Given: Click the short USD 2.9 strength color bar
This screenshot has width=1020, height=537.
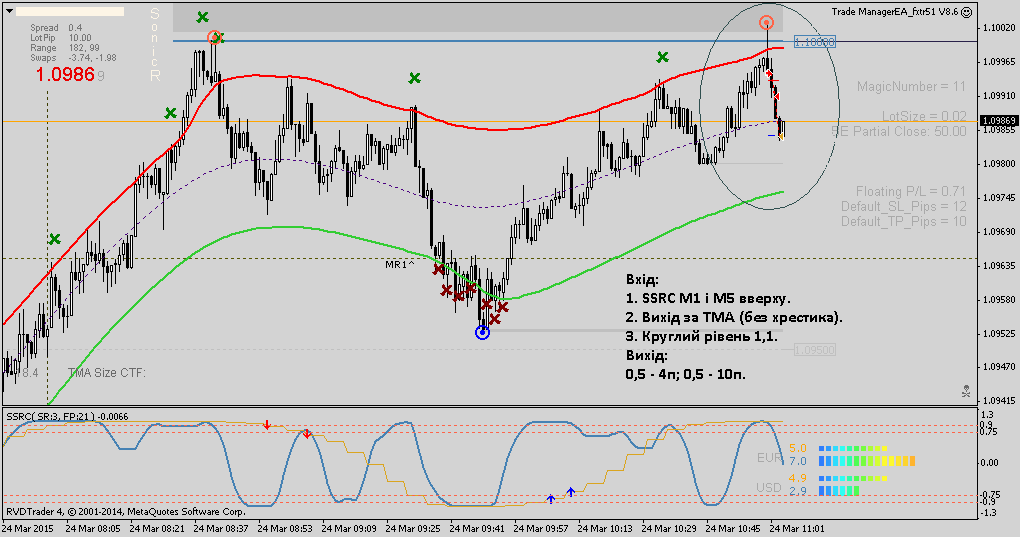Looking at the screenshot, I should pyautogui.click(x=839, y=491).
